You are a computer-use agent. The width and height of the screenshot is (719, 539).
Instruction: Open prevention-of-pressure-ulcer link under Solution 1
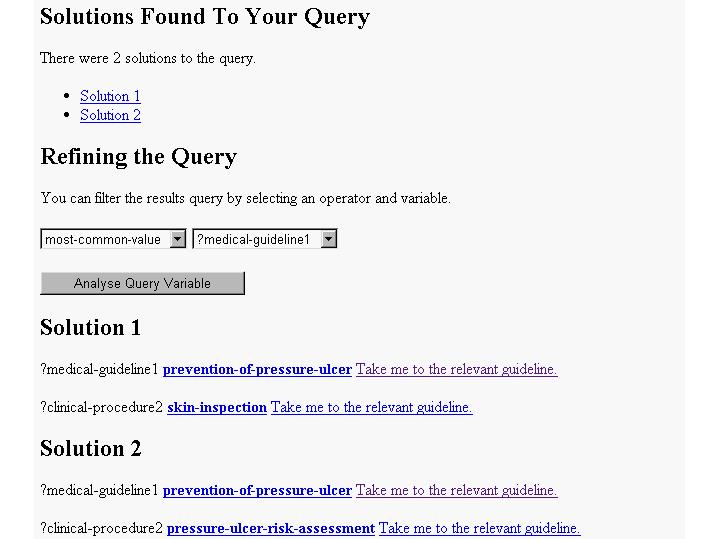(x=257, y=369)
